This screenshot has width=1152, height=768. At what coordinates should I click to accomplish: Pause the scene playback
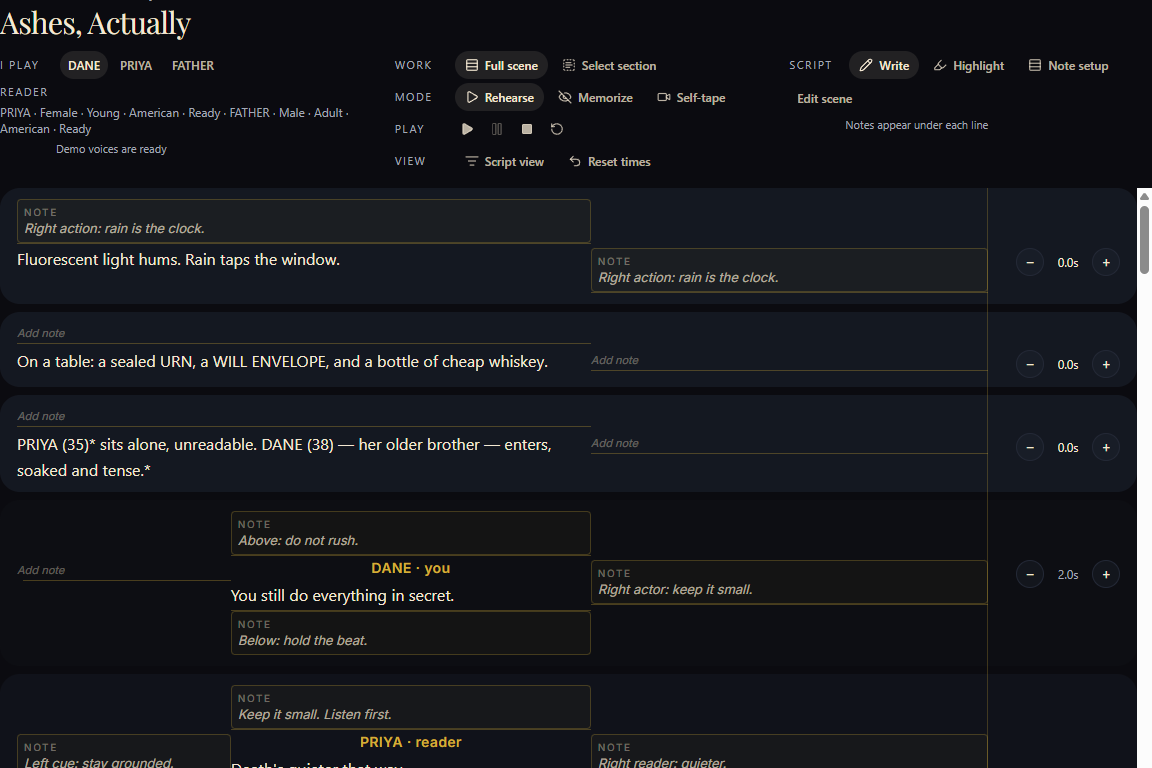[497, 129]
